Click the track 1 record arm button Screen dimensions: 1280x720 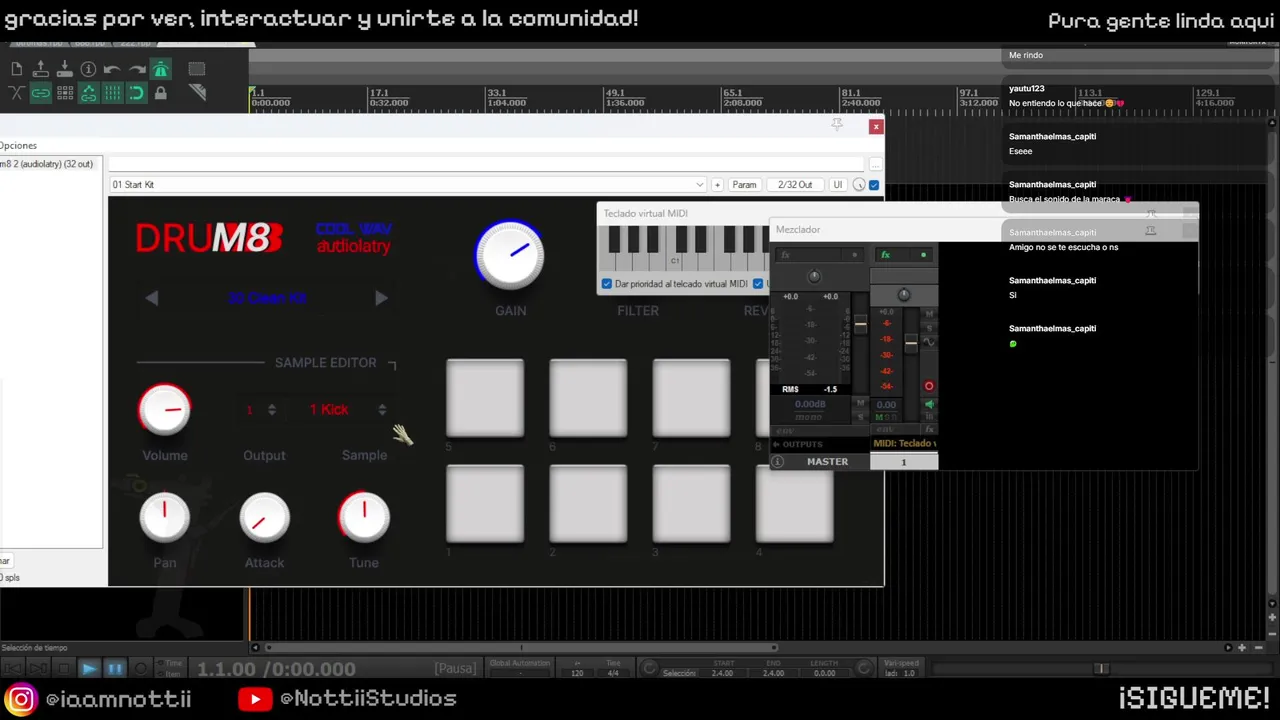929,386
